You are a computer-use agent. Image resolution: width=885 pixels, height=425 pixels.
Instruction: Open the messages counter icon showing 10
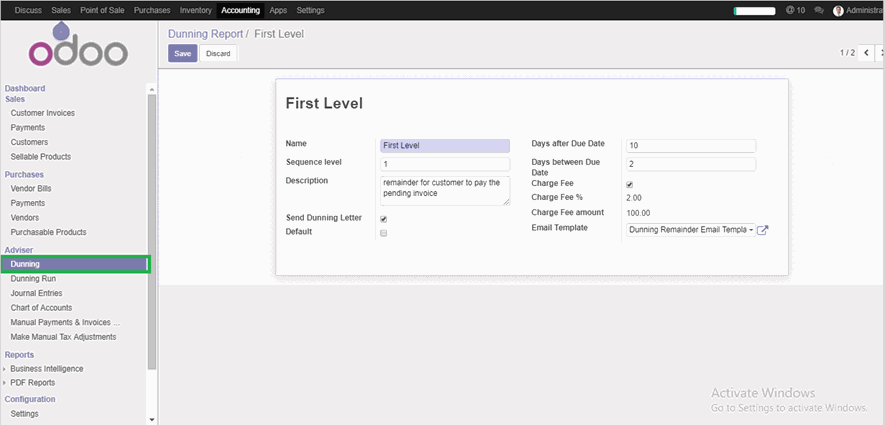click(795, 10)
